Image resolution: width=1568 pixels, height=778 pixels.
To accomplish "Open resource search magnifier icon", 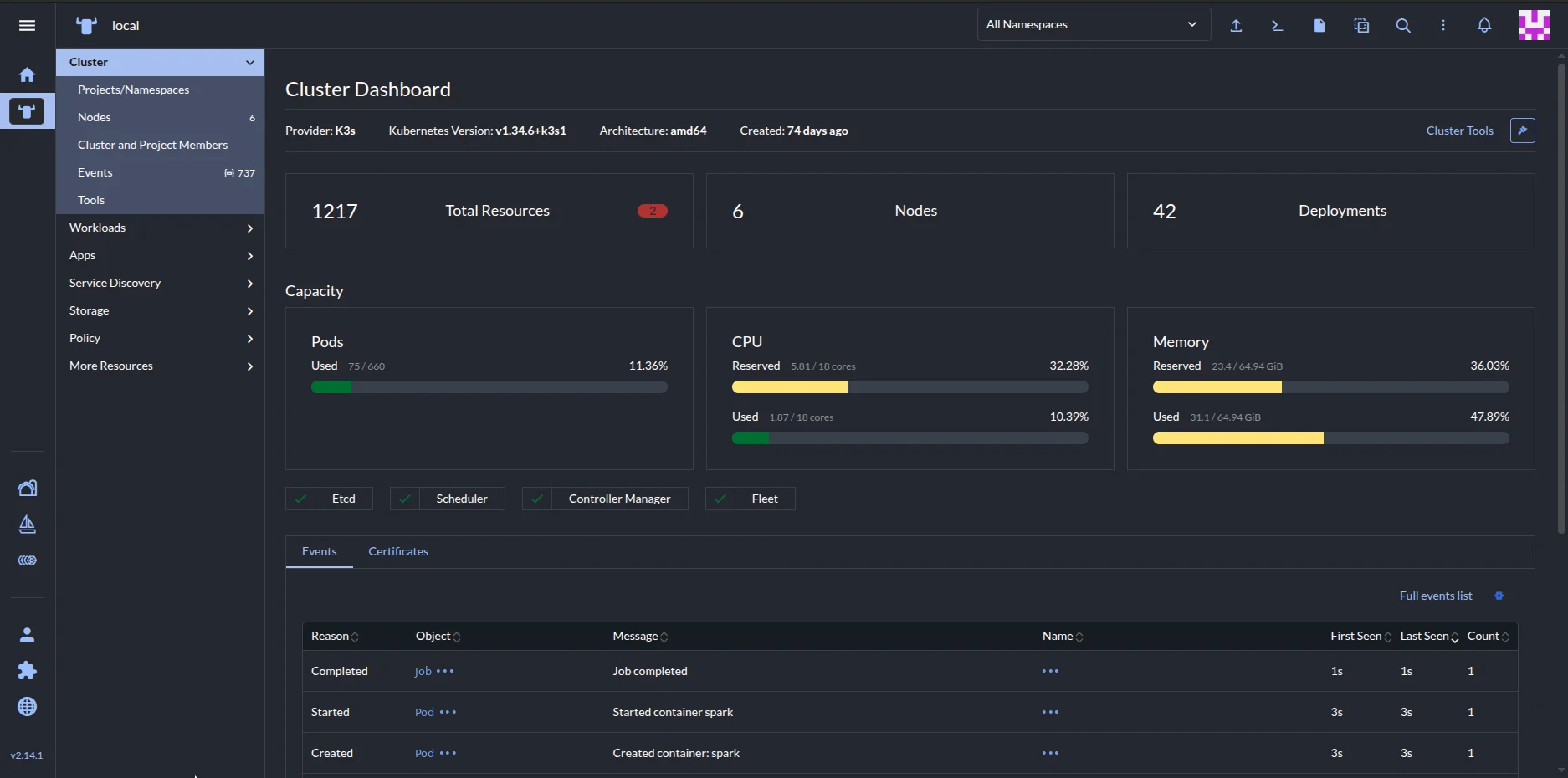I will [x=1403, y=25].
